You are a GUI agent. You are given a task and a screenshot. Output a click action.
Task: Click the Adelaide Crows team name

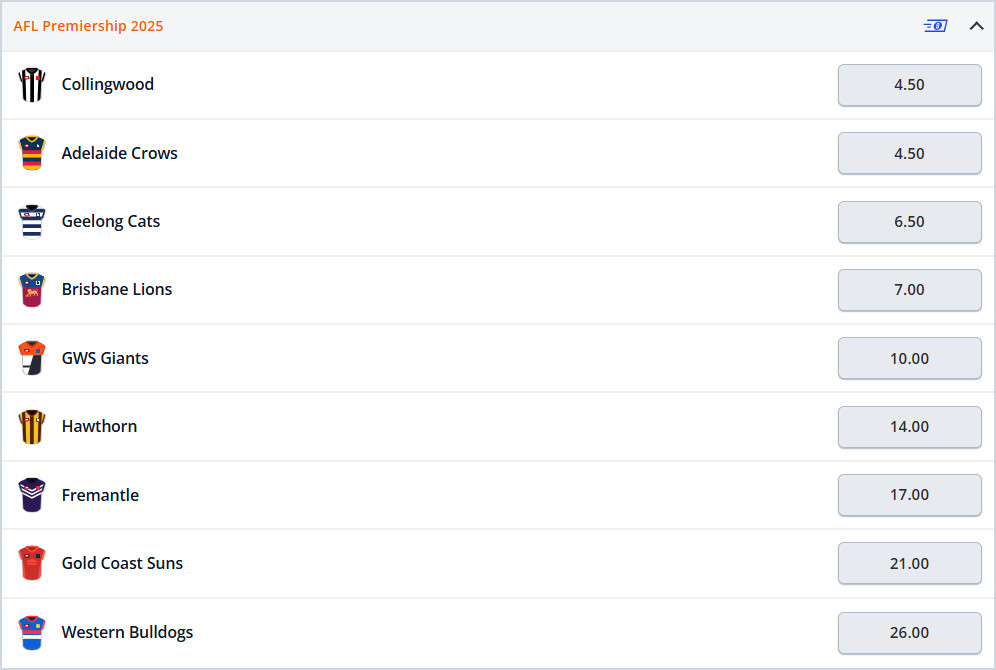pyautogui.click(x=119, y=153)
